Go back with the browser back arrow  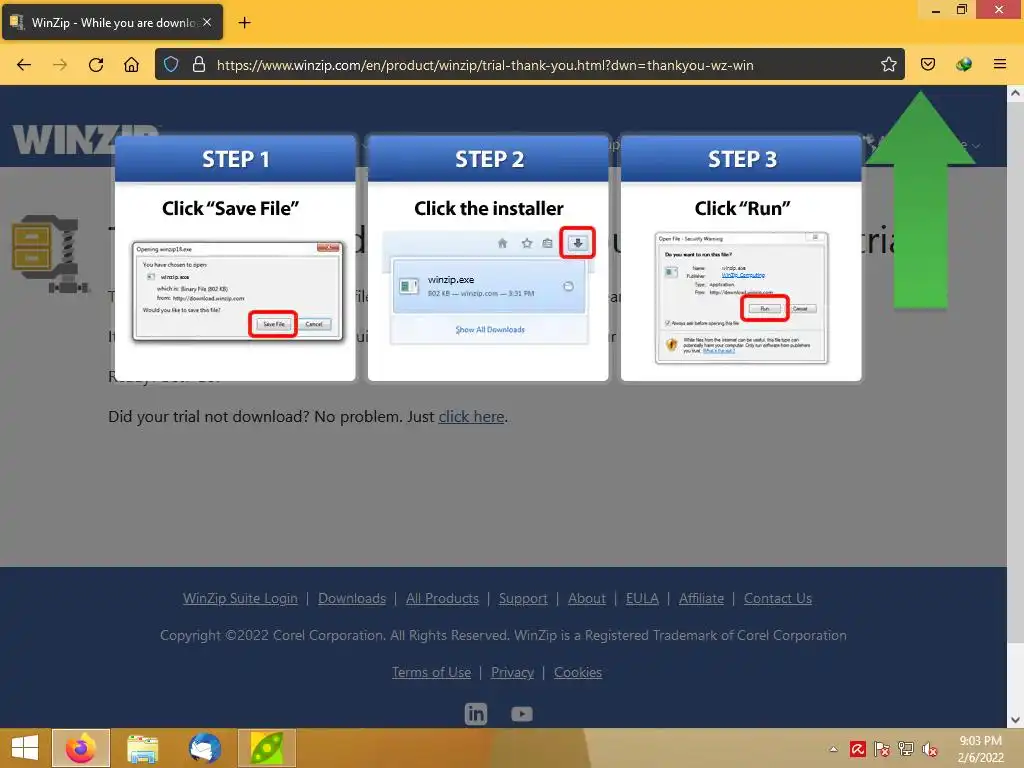point(24,65)
